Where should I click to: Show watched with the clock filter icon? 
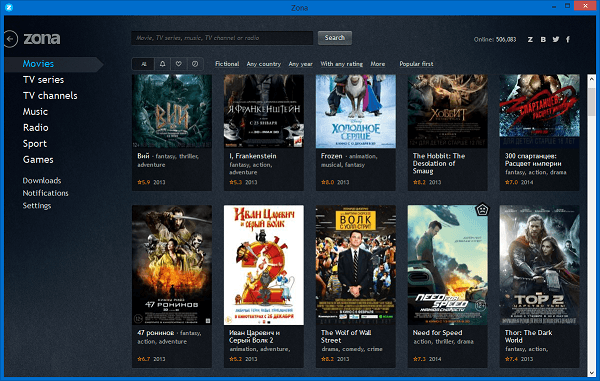point(195,64)
